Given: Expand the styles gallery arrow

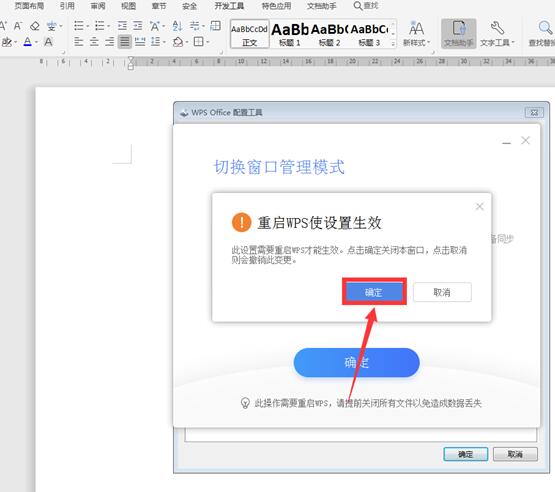Looking at the screenshot, I should click(393, 44).
